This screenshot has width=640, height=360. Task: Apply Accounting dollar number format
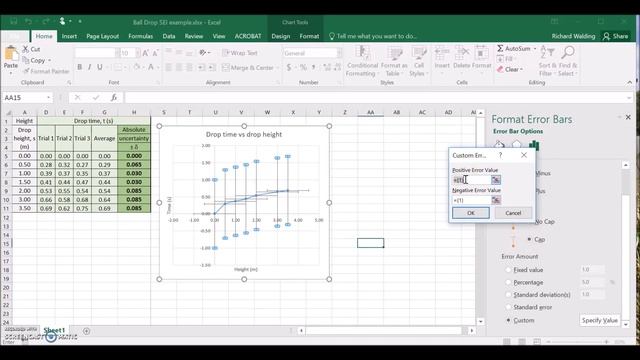click(x=289, y=67)
